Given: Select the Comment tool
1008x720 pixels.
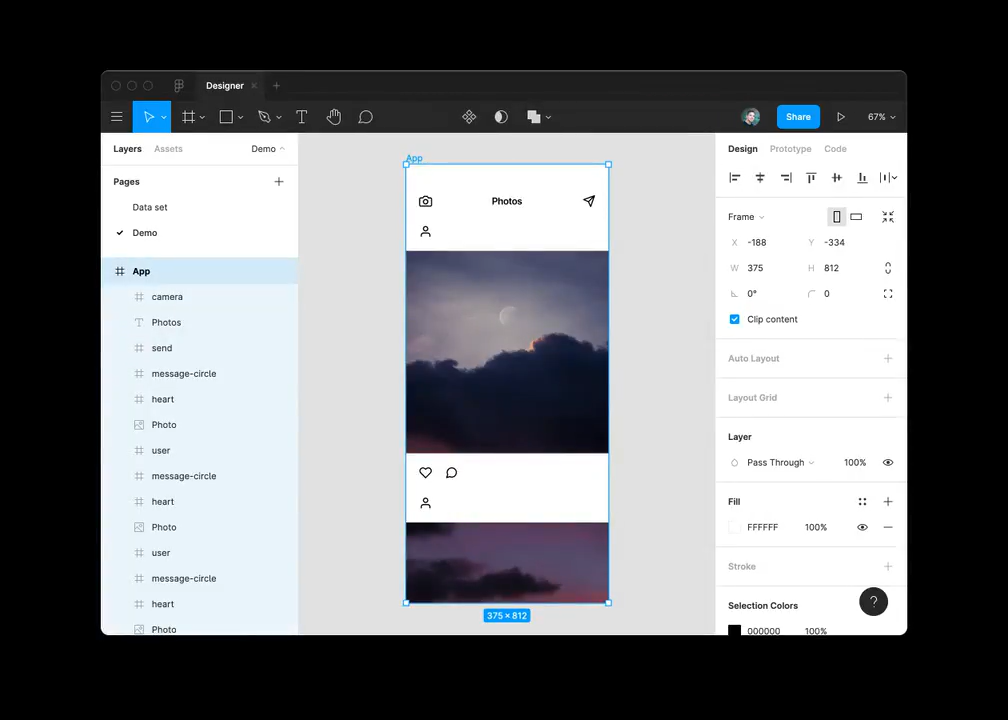Looking at the screenshot, I should click(x=366, y=117).
